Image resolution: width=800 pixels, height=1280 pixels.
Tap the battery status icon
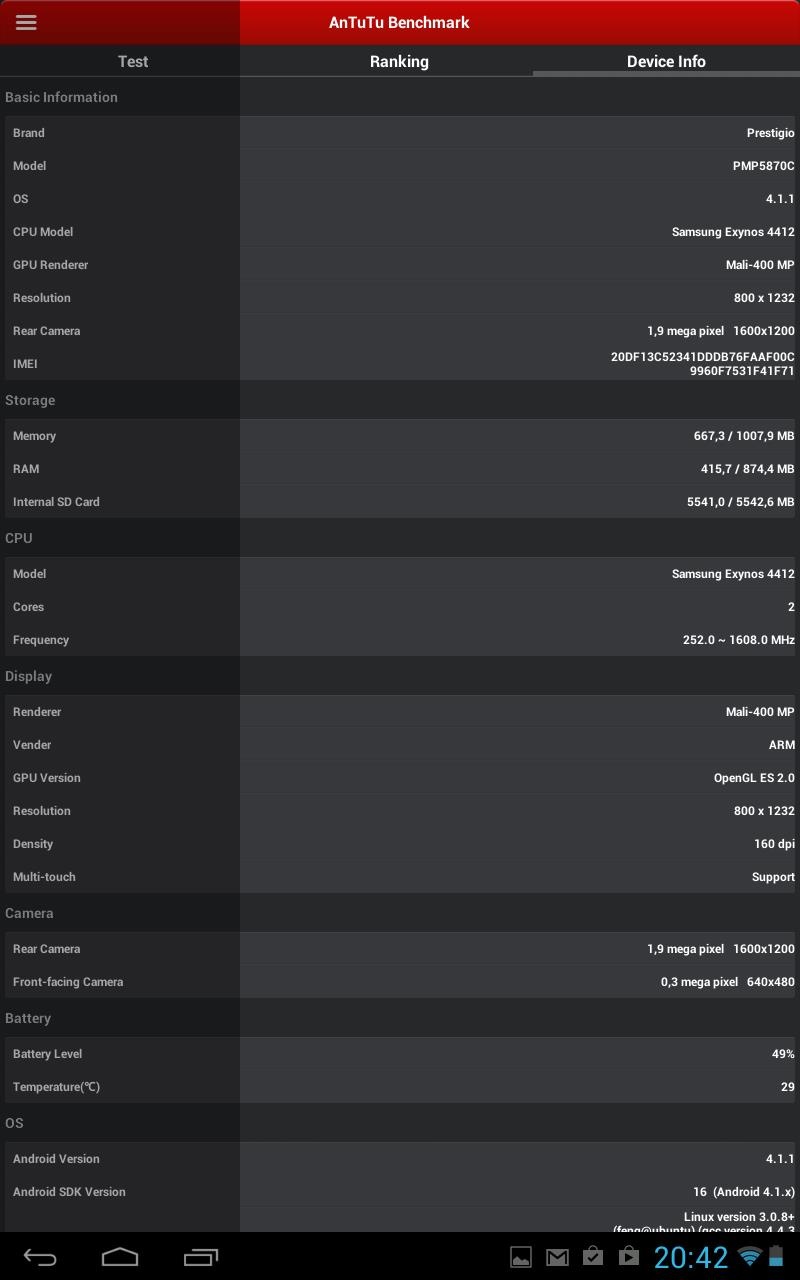click(x=777, y=1257)
